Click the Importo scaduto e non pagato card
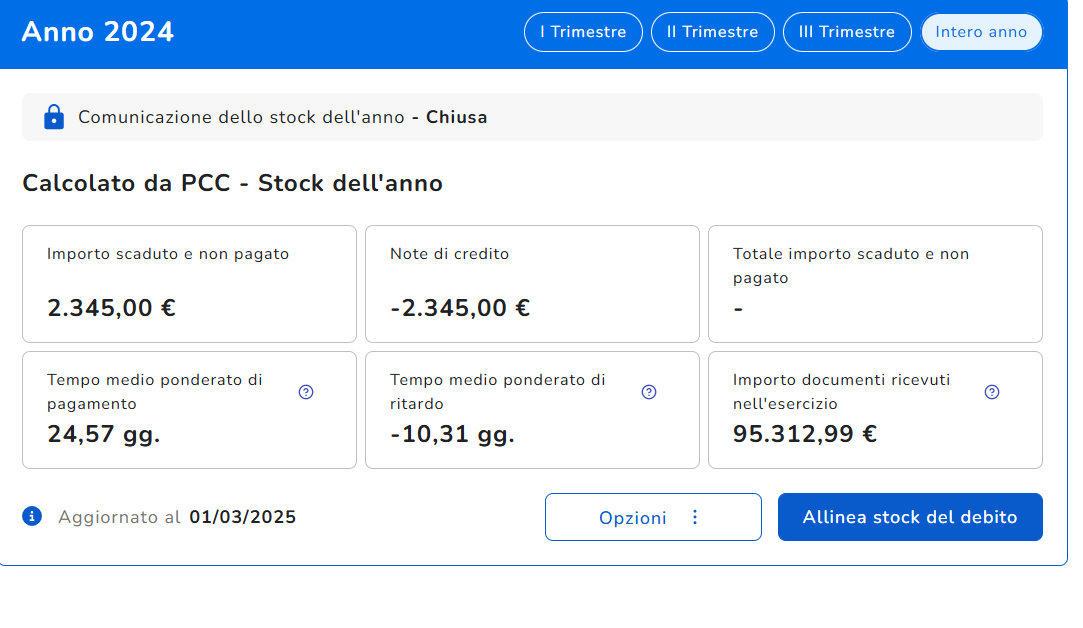Screen dimensions: 1083x628 [189, 284]
